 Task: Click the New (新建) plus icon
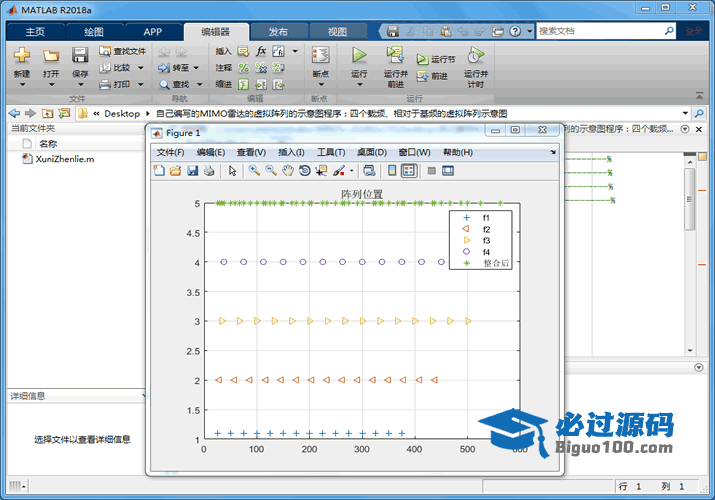(21, 55)
